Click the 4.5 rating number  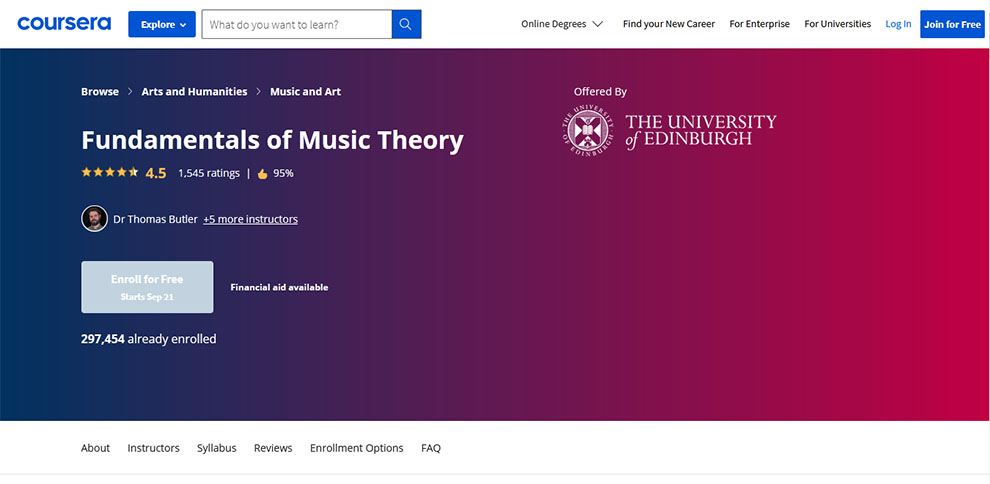[156, 173]
